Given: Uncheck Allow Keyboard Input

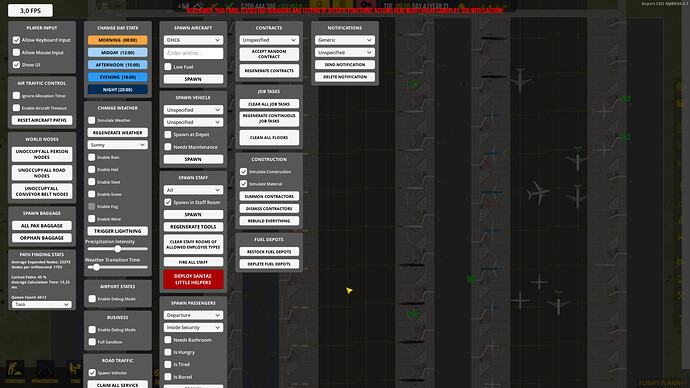Looking at the screenshot, I should tap(16, 40).
